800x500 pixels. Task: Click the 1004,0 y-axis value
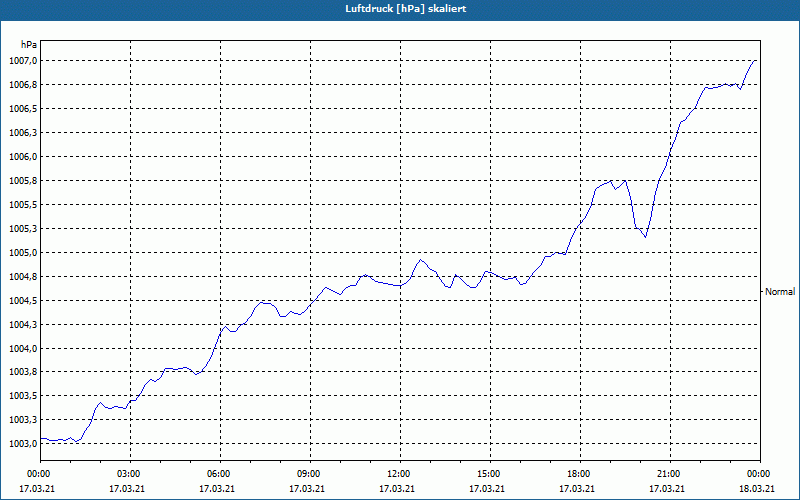point(23,348)
